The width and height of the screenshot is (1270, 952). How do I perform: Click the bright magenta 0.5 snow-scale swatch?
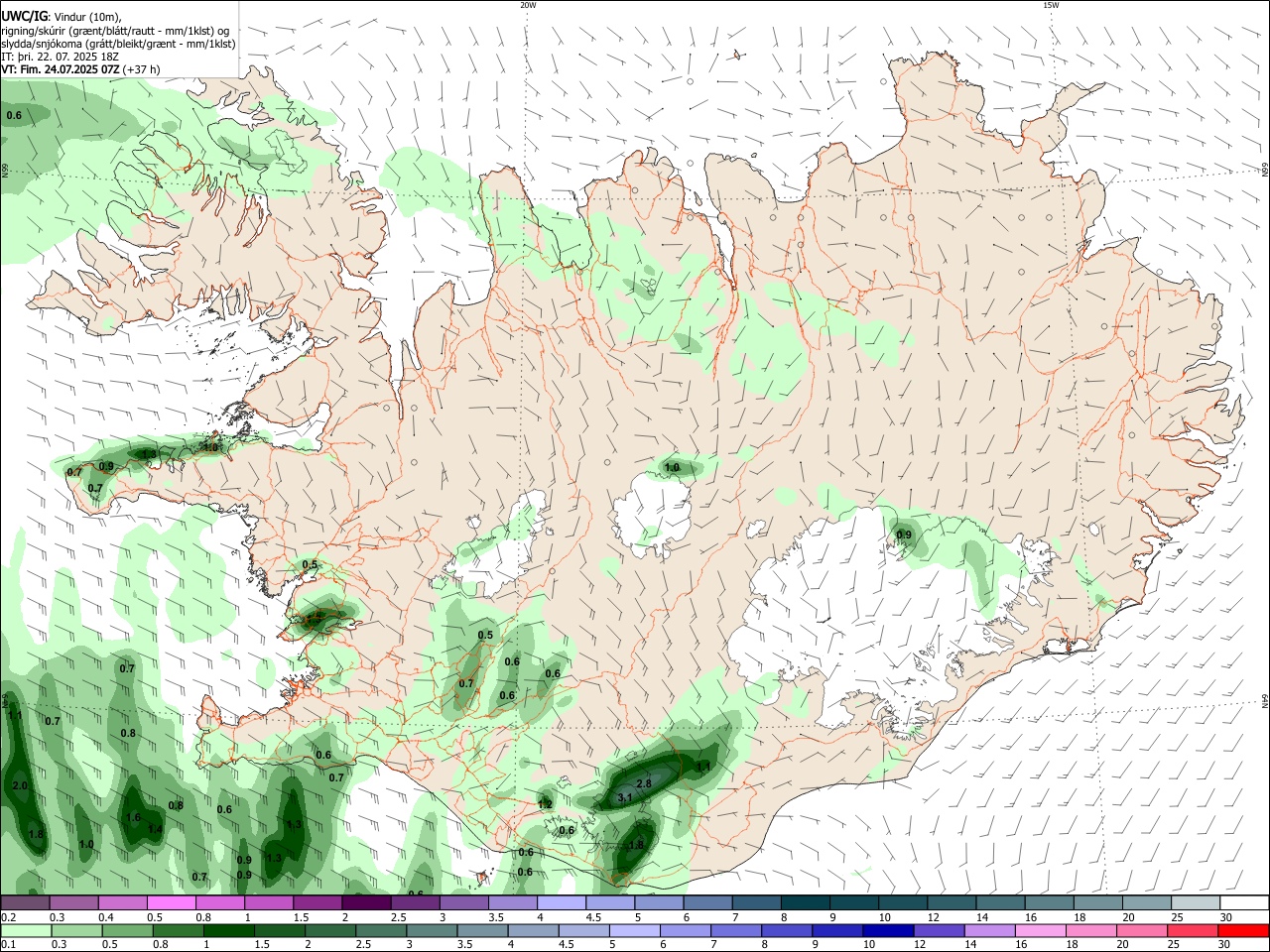(171, 903)
